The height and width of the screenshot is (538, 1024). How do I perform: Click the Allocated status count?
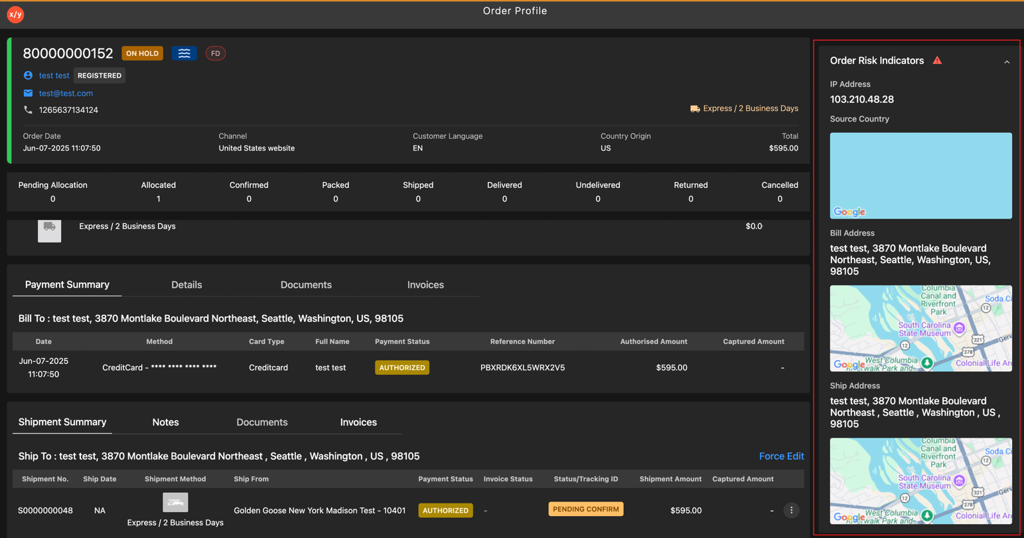pos(158,199)
